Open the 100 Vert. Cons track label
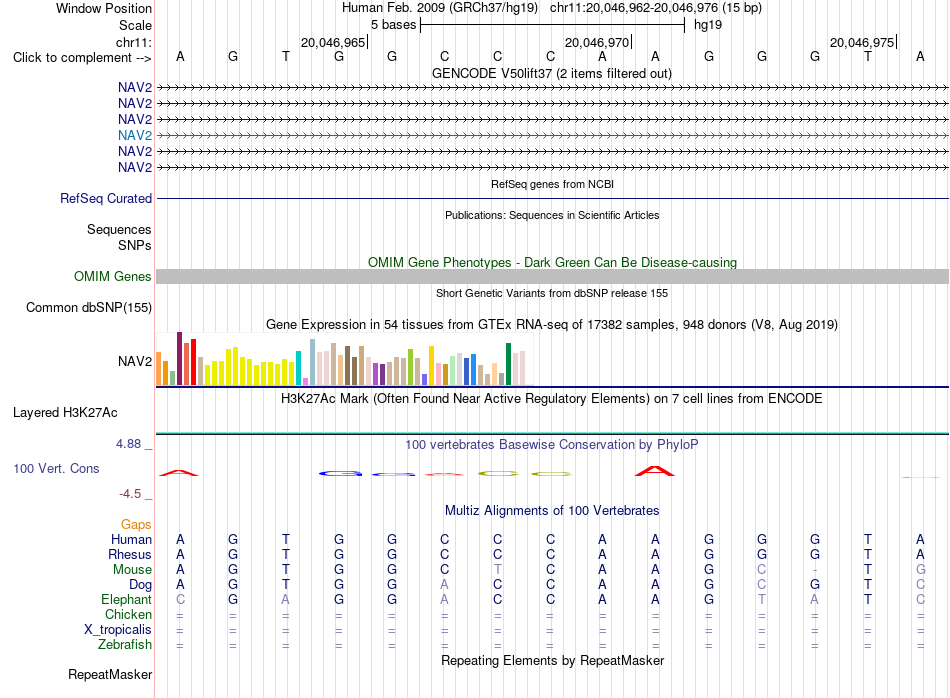 coord(56,468)
